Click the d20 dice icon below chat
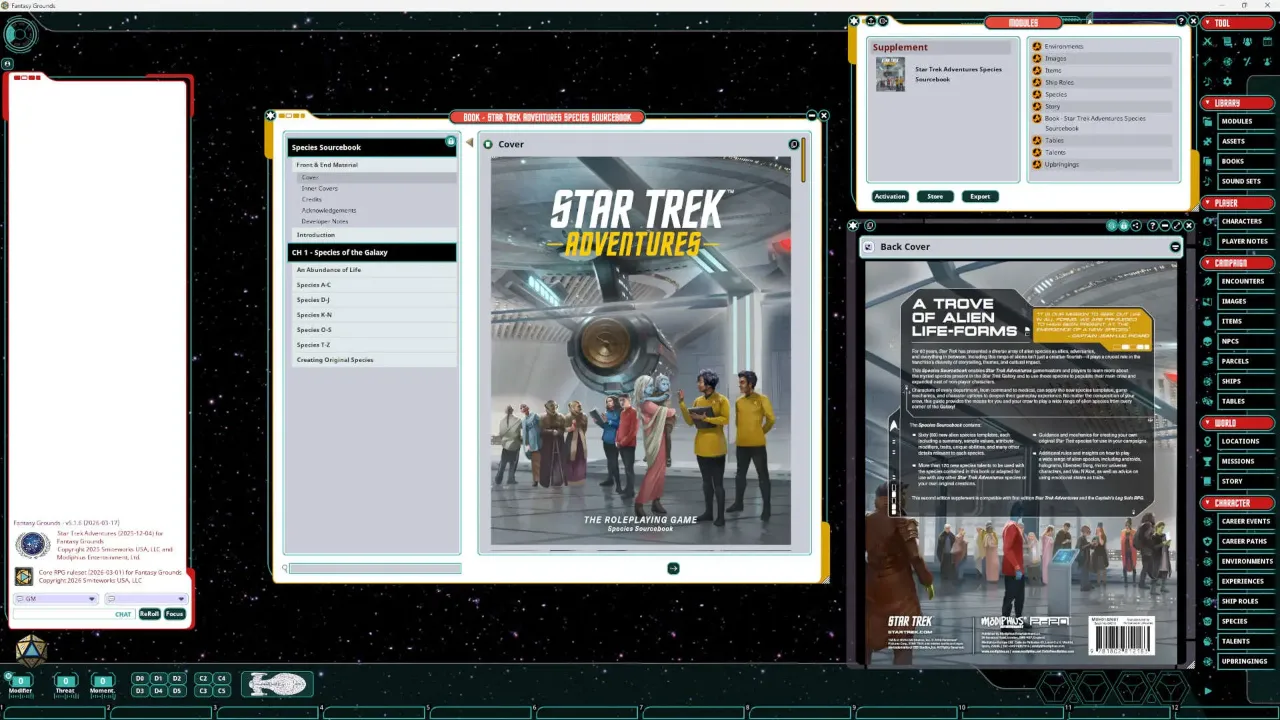Screen dimensions: 1280x720 click(x=31, y=650)
